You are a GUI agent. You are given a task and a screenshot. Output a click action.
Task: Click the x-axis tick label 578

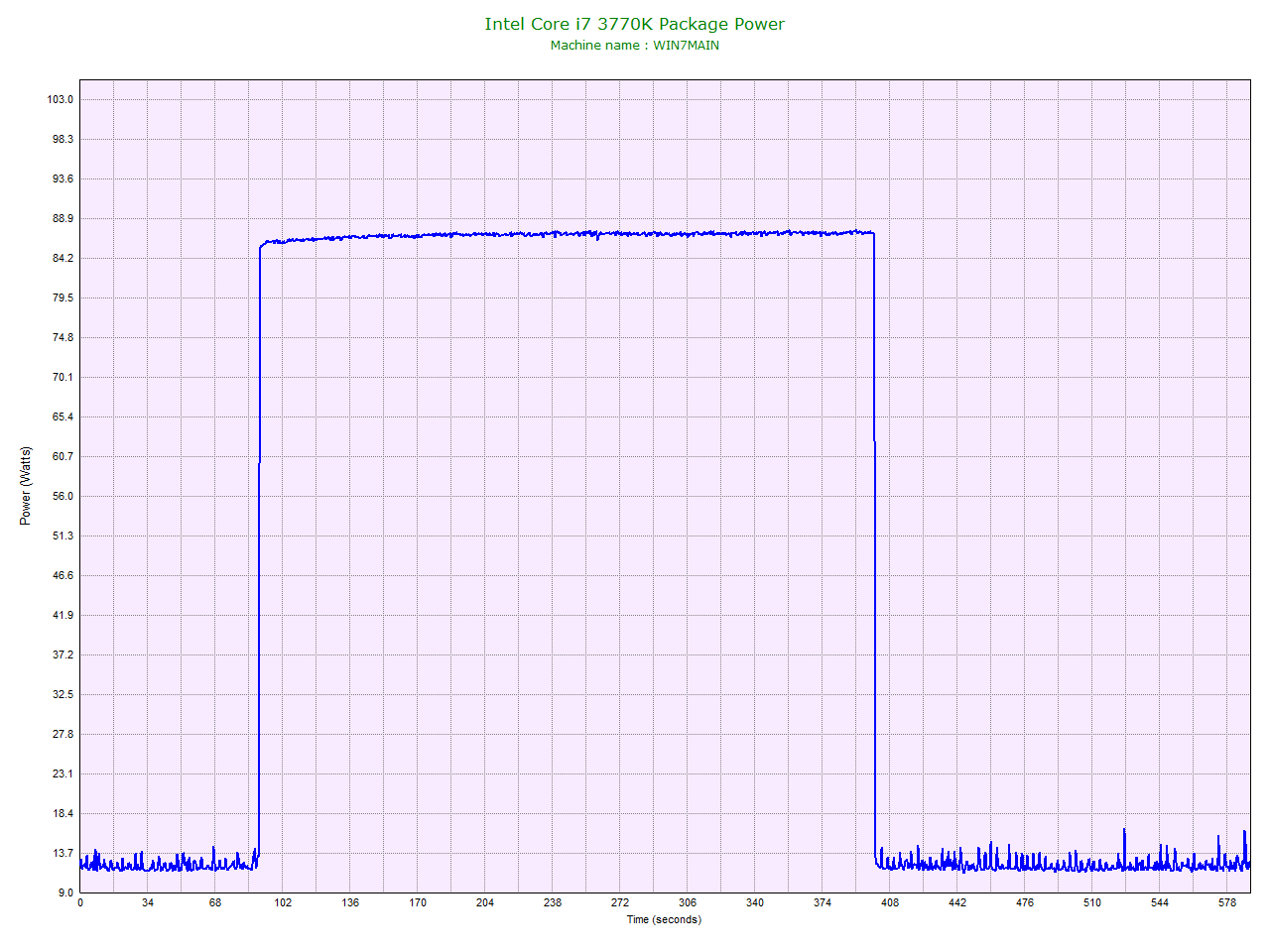click(1227, 902)
